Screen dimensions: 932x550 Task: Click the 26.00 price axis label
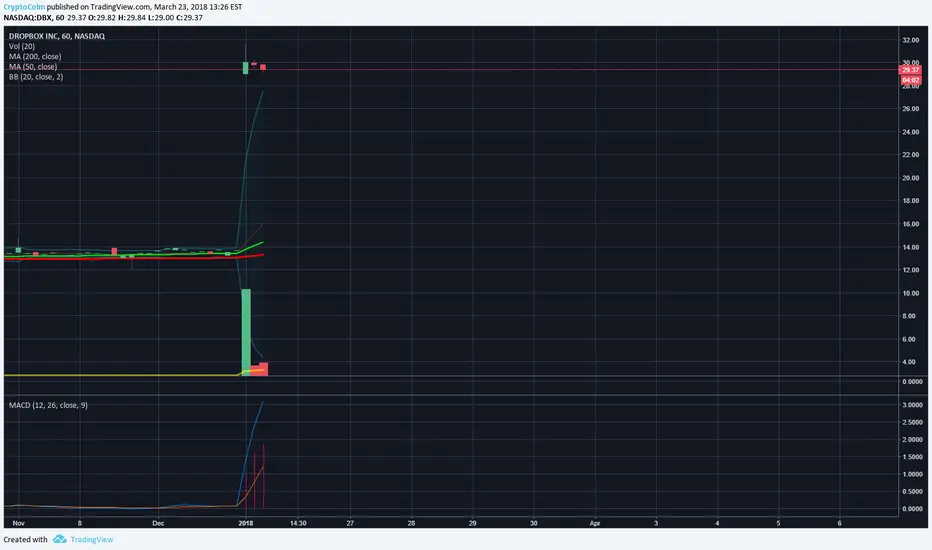(910, 109)
